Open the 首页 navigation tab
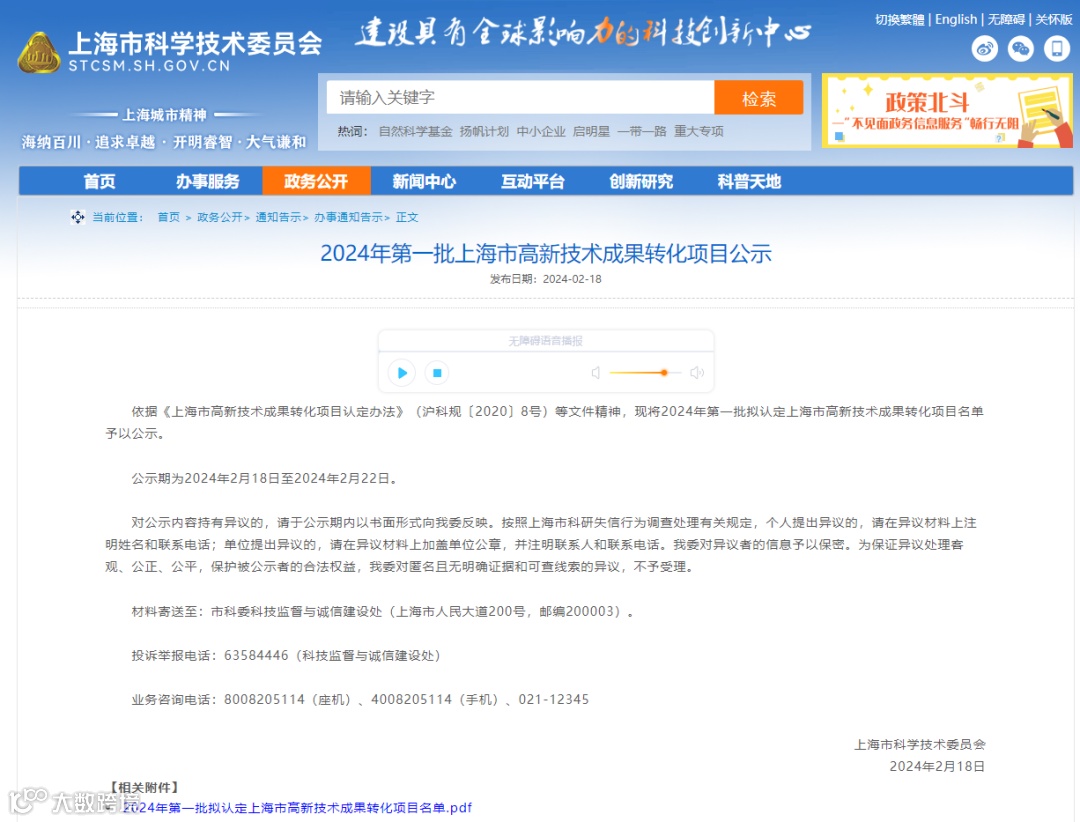 pyautogui.click(x=100, y=181)
